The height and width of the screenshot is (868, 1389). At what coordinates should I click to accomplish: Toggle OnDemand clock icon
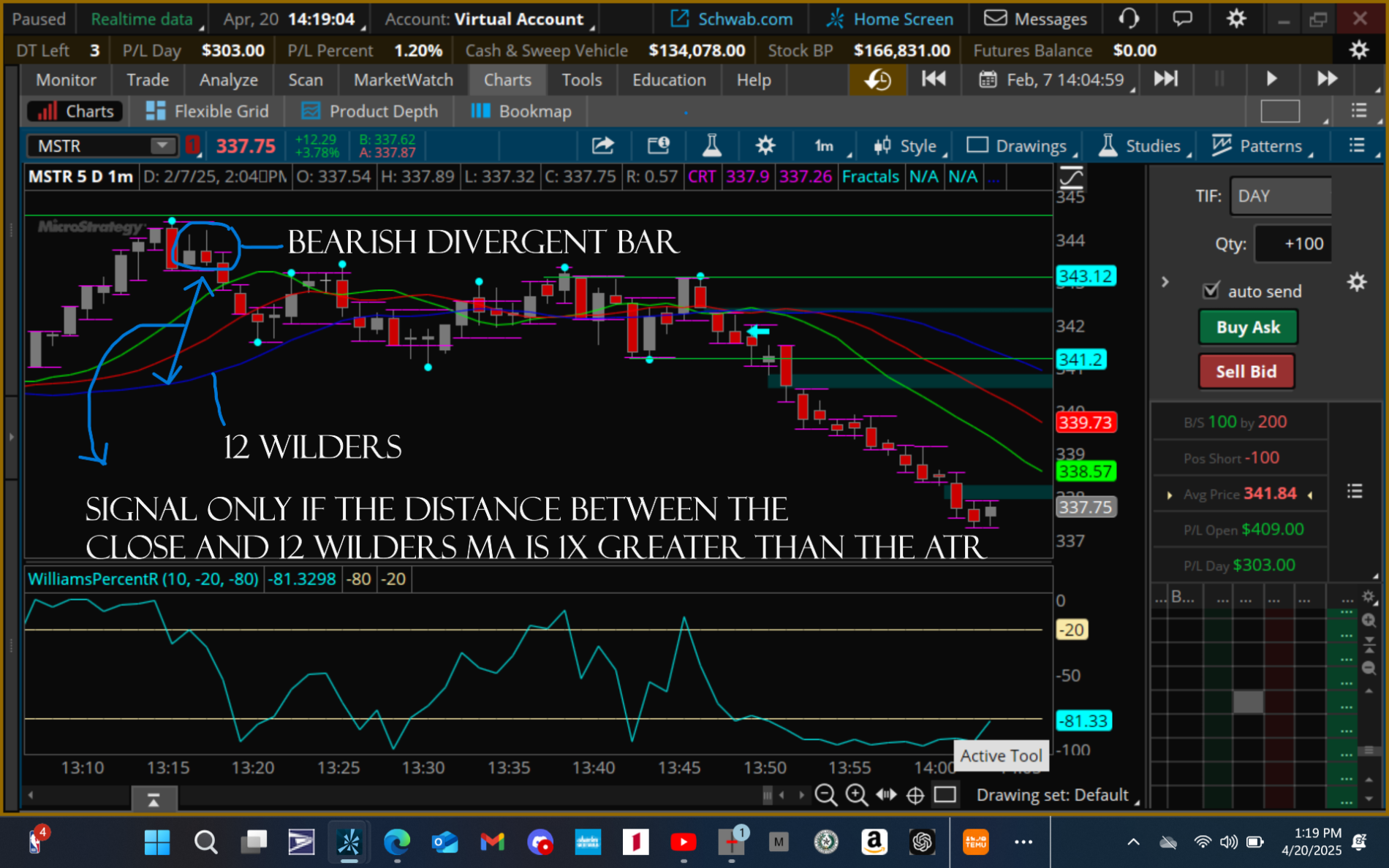878,80
